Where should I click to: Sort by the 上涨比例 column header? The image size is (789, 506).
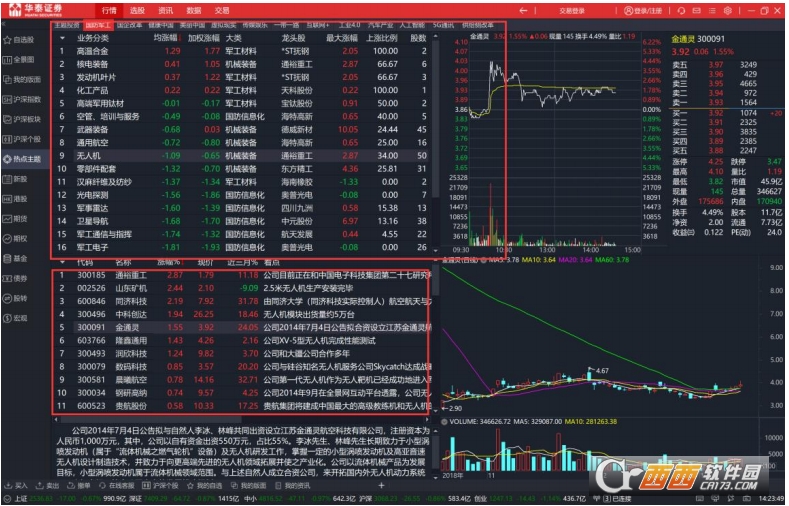pyautogui.click(x=381, y=38)
